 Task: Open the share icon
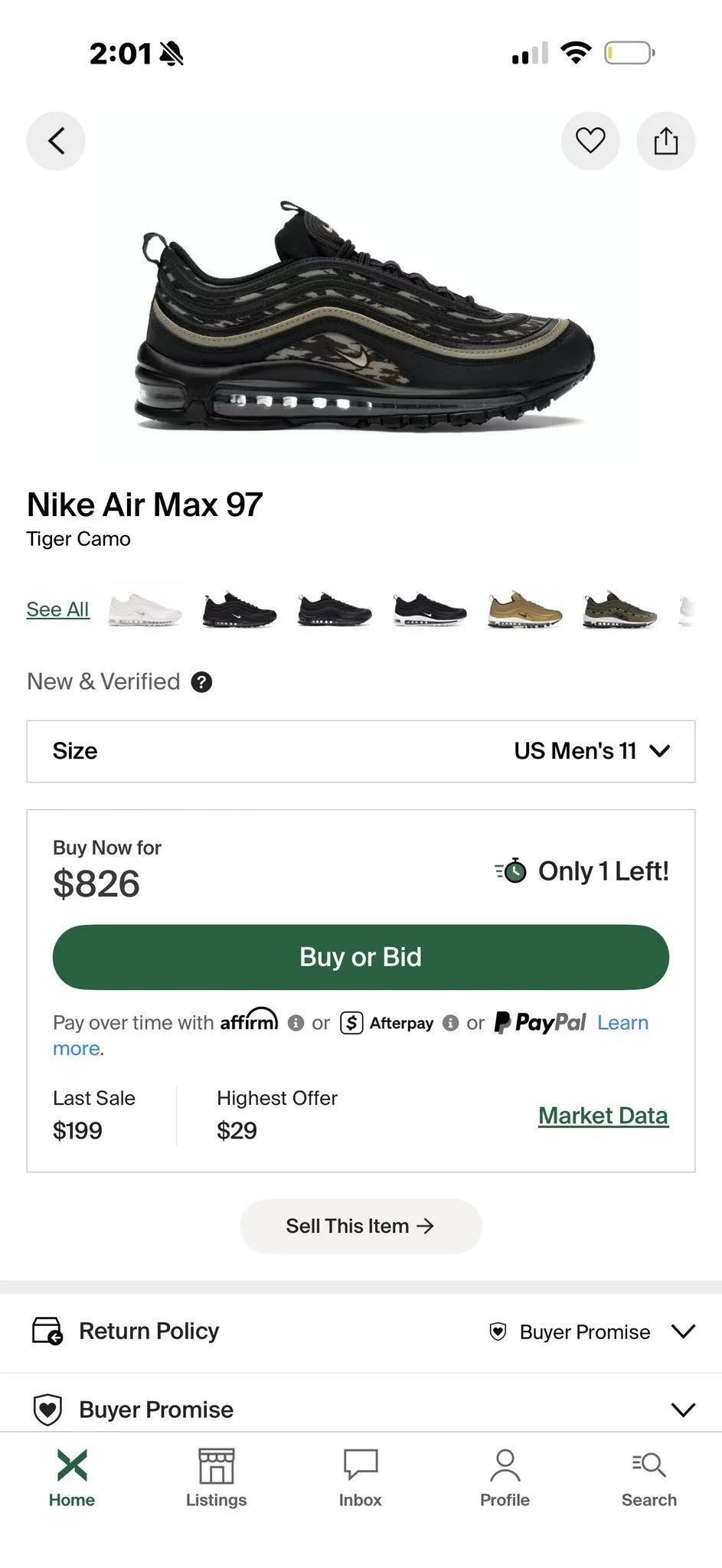666,141
